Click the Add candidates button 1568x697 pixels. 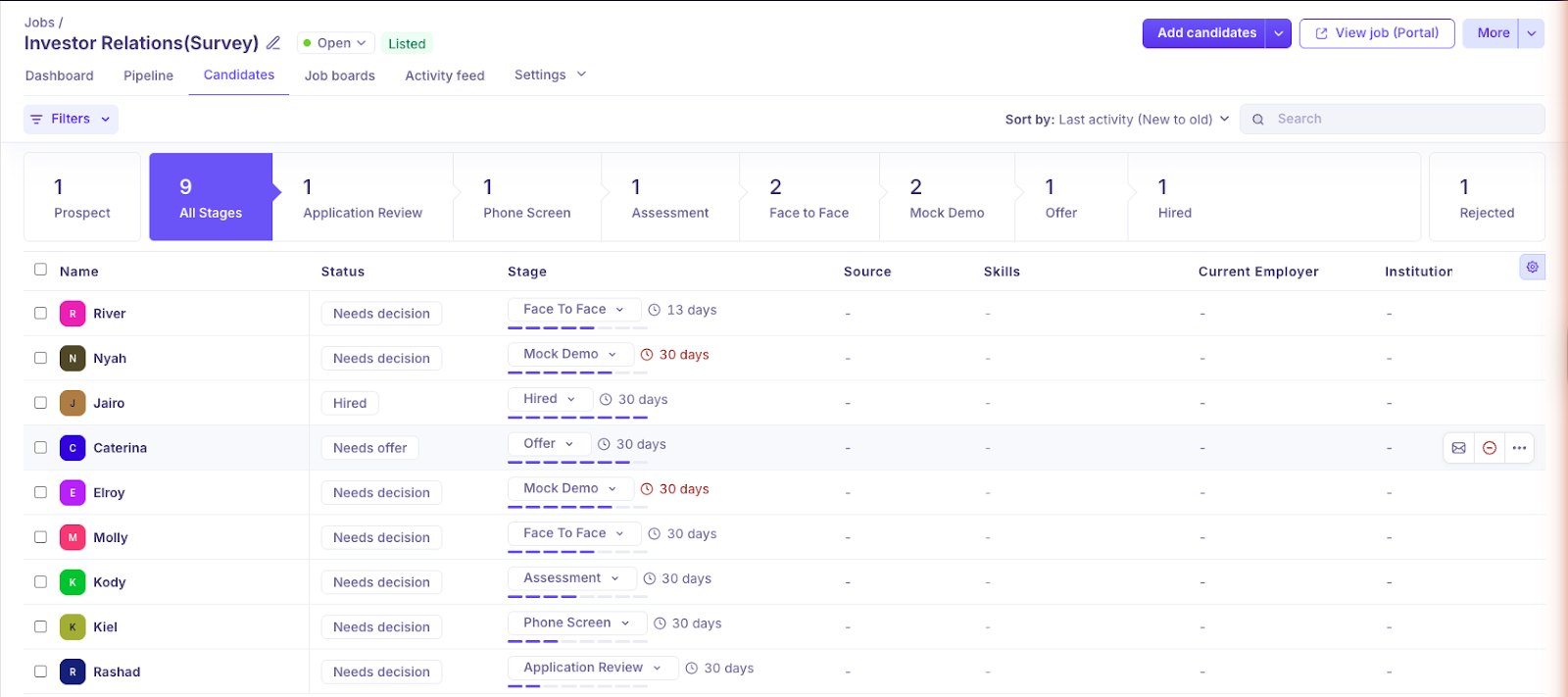(1206, 33)
